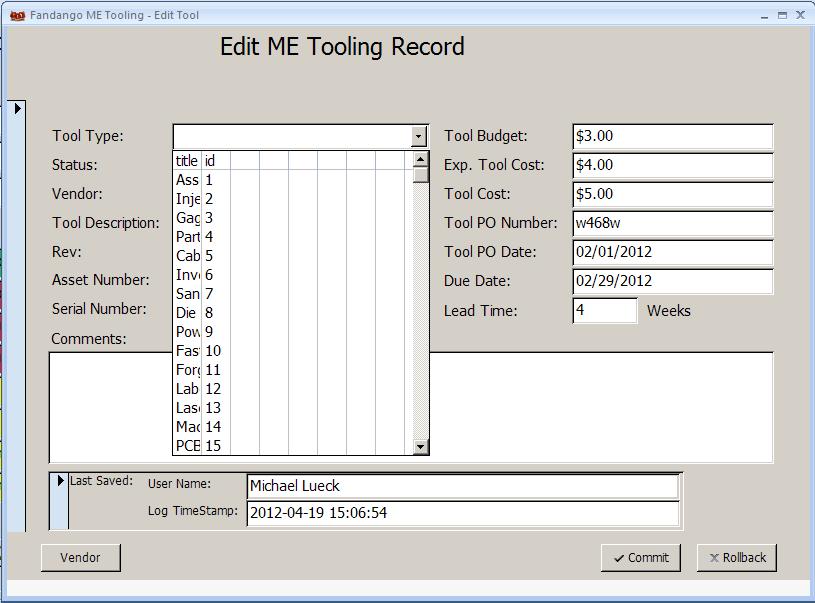Click the record selector arrow beside Tool Type
The height and width of the screenshot is (603, 815).
pyautogui.click(x=18, y=109)
